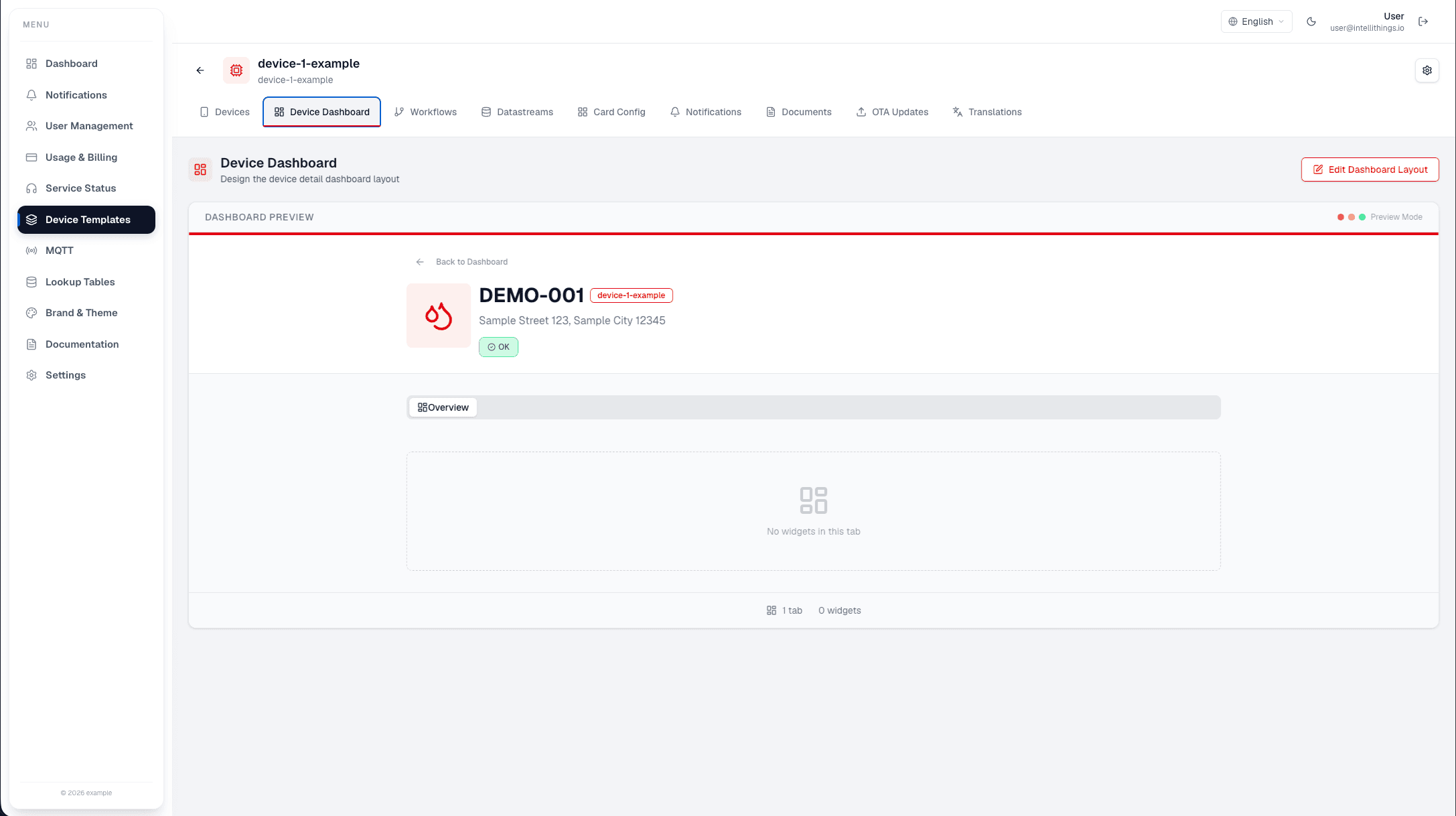
Task: Open Settings from sidebar menu
Action: pyautogui.click(x=86, y=375)
